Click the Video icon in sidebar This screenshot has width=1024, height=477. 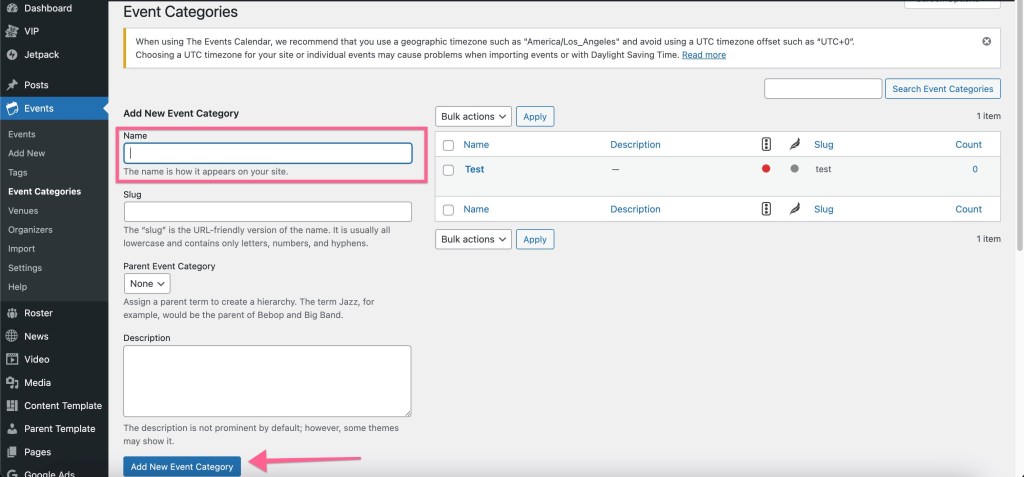click(12, 359)
